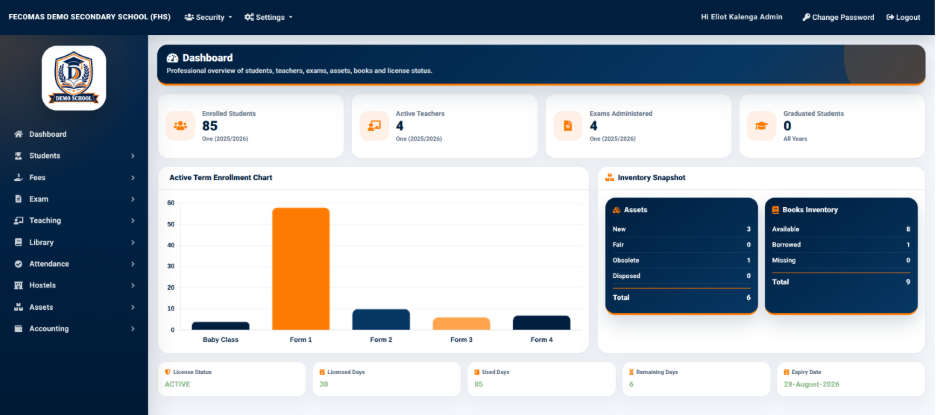Image resolution: width=936 pixels, height=415 pixels.
Task: Open the Exam menu item
Action: tap(74, 199)
